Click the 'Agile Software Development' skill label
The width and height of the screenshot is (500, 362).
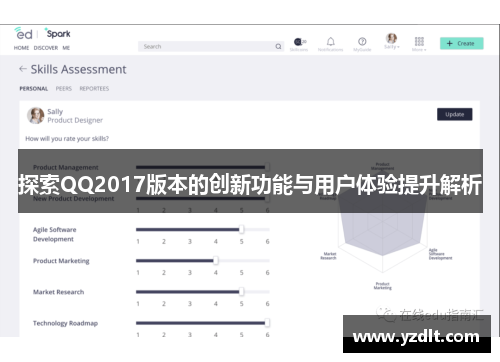coord(54,234)
